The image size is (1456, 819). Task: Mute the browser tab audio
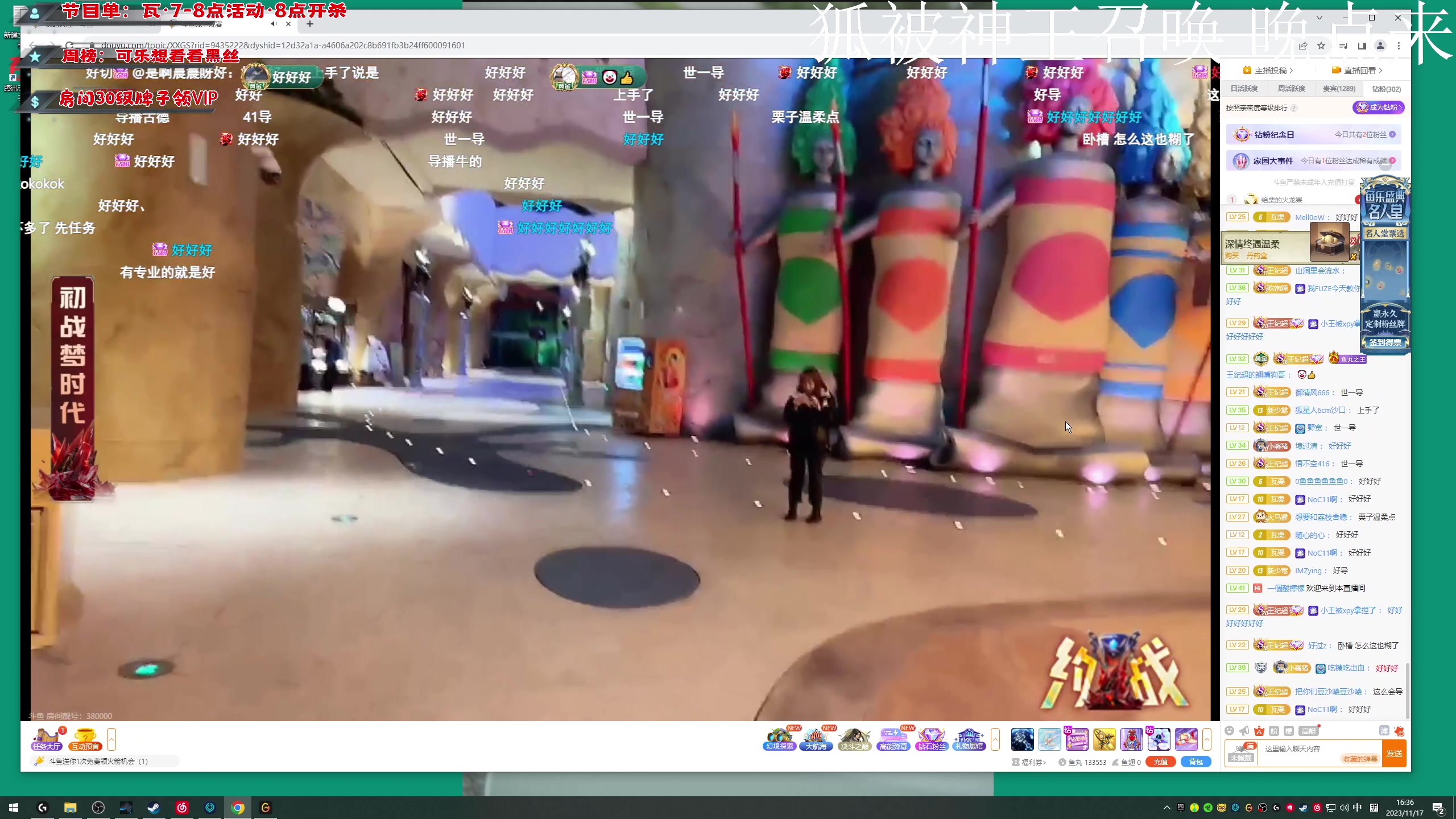tap(274, 24)
